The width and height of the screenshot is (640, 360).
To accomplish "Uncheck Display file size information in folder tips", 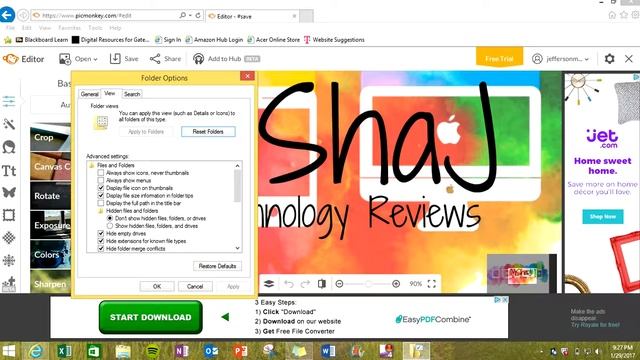I will [x=101, y=196].
